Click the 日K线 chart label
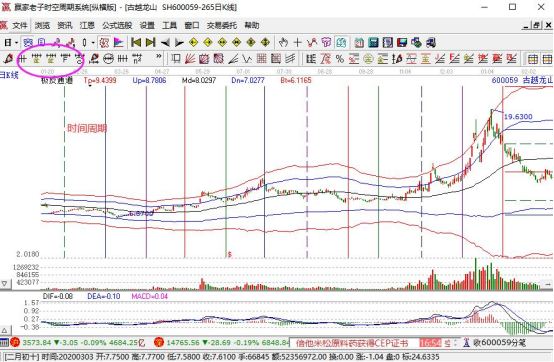Viewport: 554px width, 362px height. pos(9,75)
